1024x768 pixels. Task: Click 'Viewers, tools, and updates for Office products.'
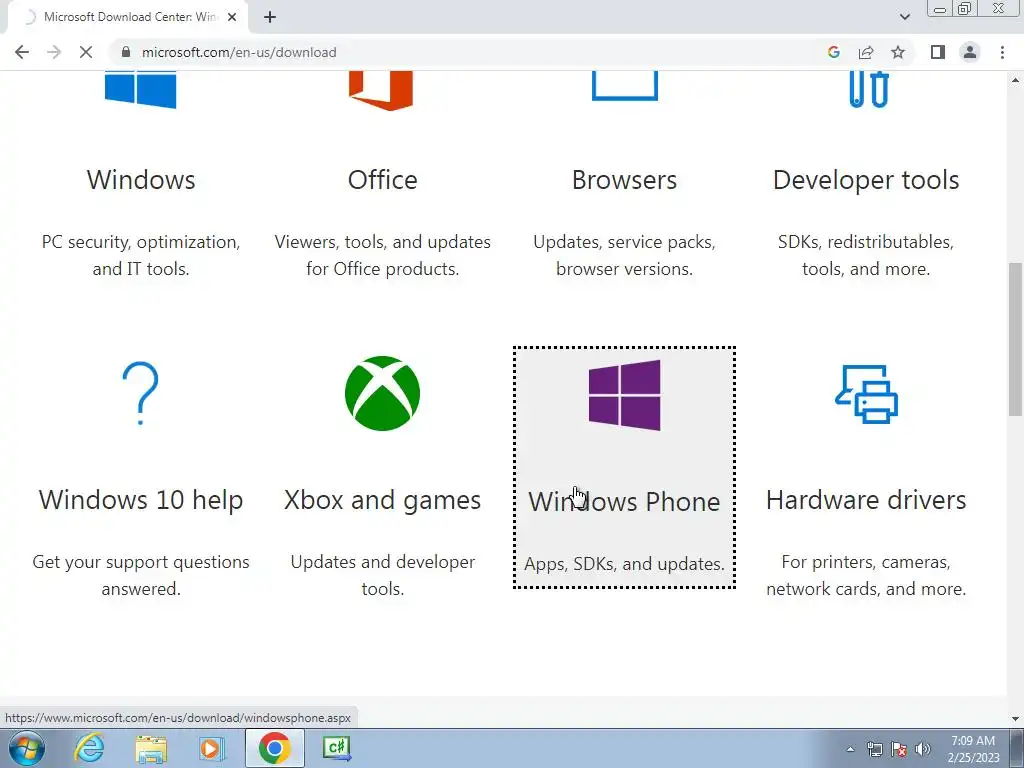383,255
